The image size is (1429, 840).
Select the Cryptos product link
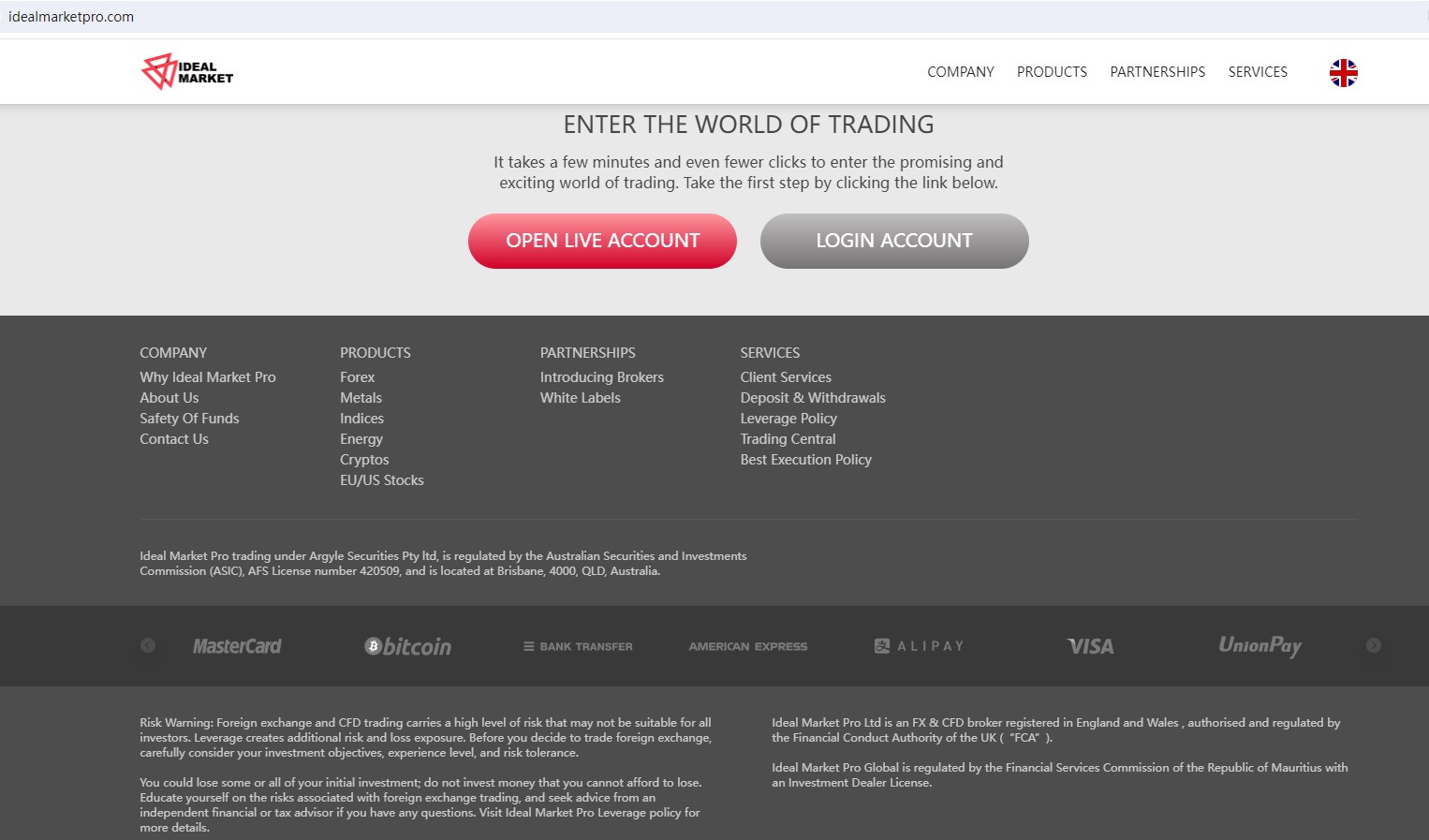point(364,460)
